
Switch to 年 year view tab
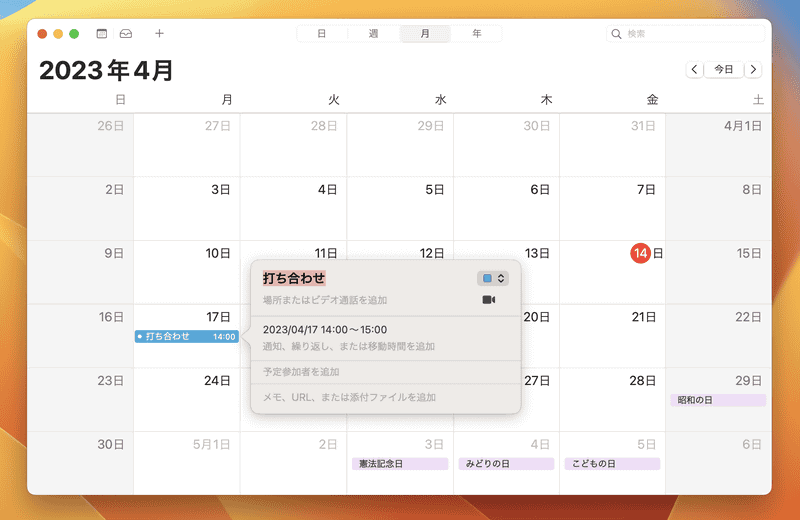pyautogui.click(x=477, y=34)
